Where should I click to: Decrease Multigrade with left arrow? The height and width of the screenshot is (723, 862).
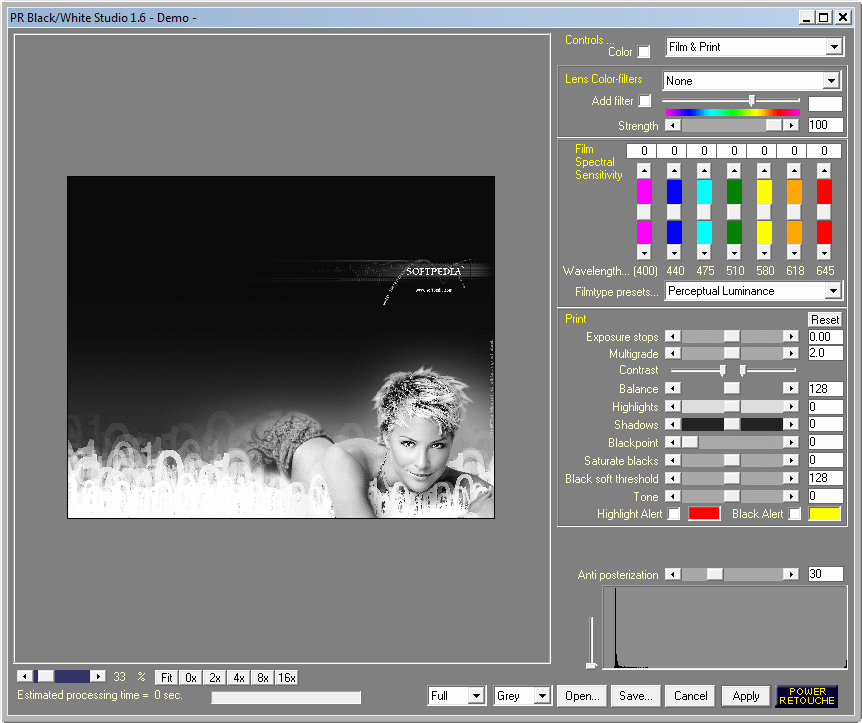tap(673, 353)
